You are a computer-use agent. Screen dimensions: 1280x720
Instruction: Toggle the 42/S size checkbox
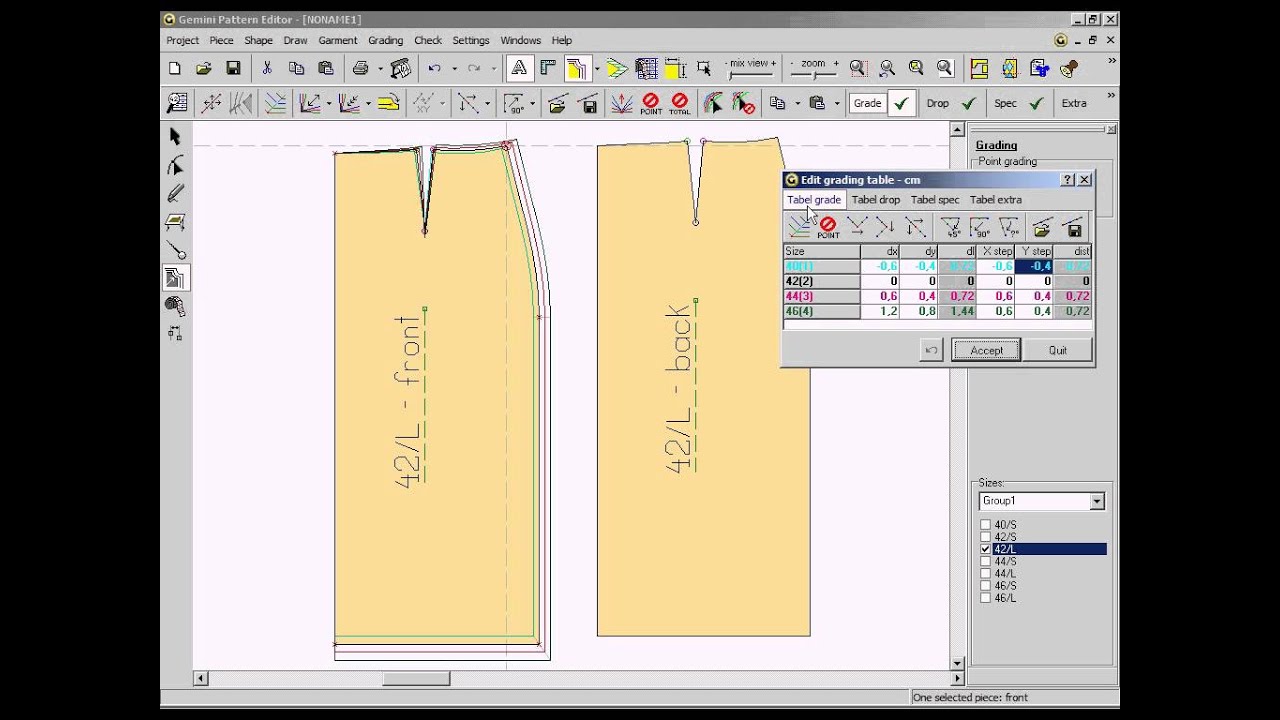pos(985,537)
